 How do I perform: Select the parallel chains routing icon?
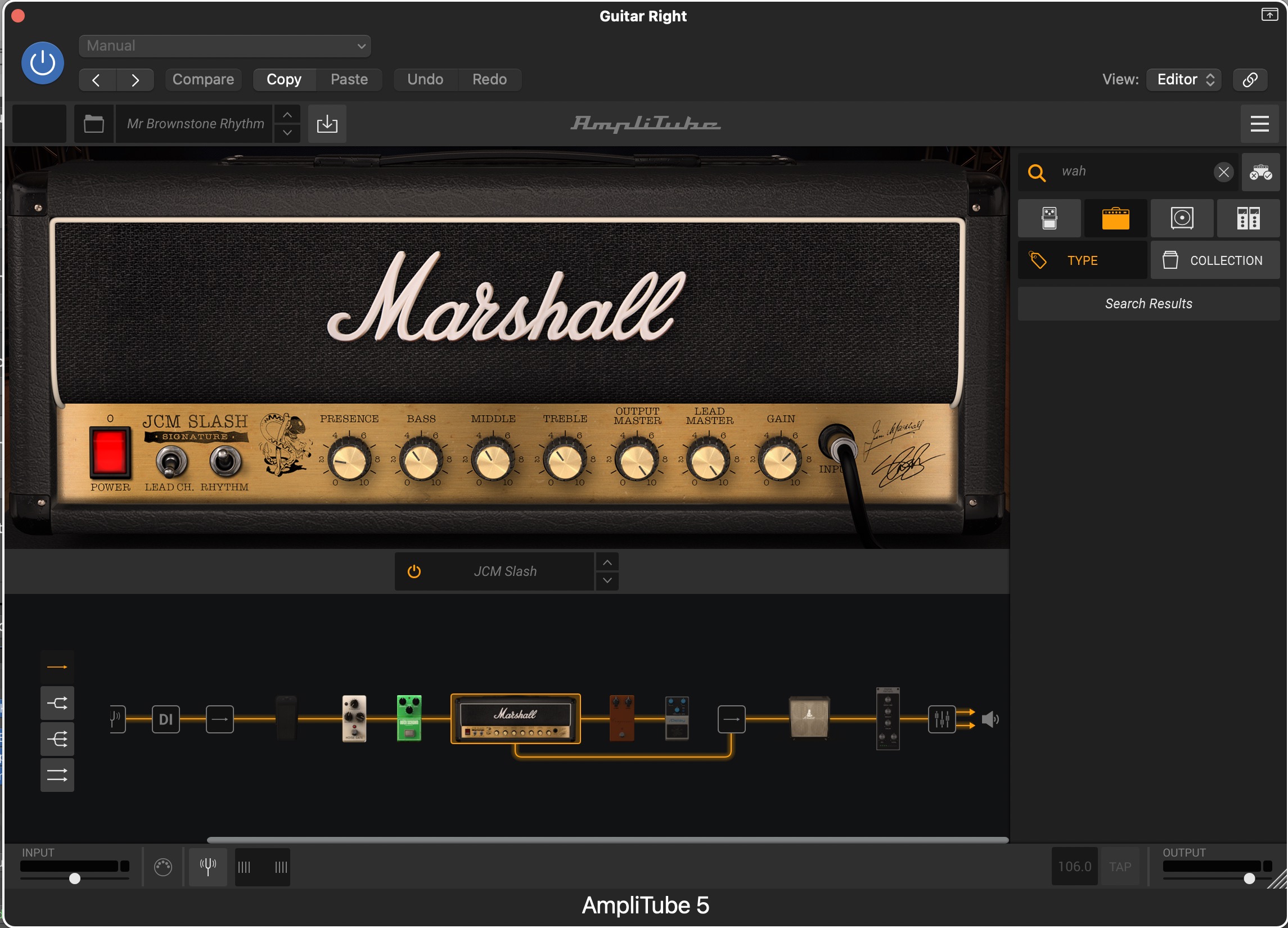[x=57, y=775]
